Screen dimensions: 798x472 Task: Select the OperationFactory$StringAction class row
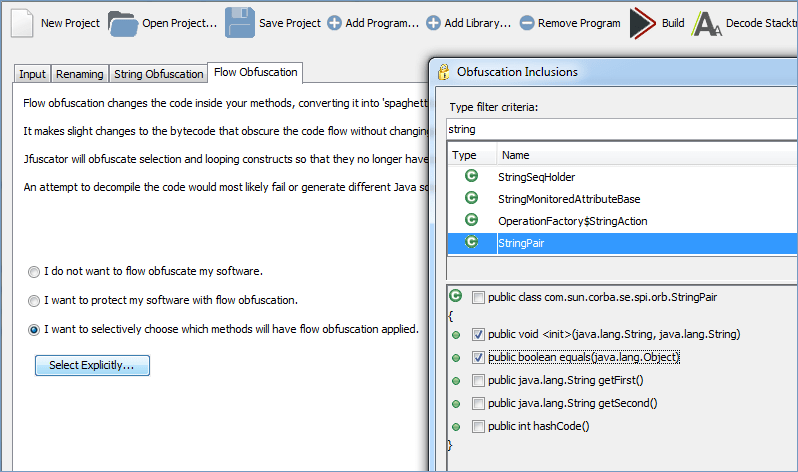coord(568,221)
